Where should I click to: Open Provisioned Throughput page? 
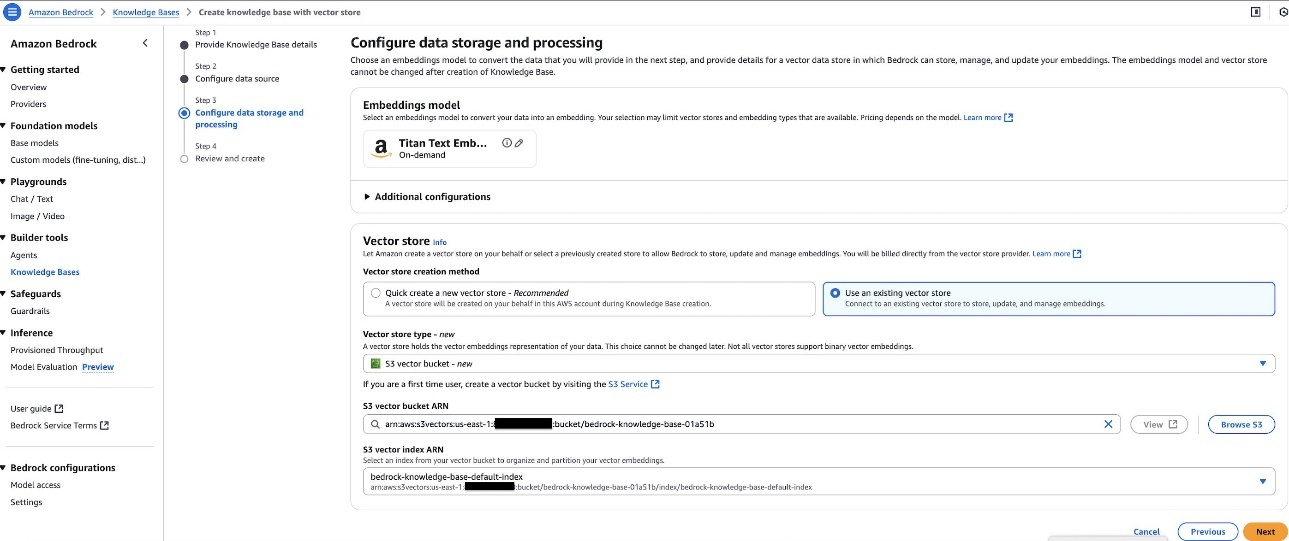coord(57,350)
